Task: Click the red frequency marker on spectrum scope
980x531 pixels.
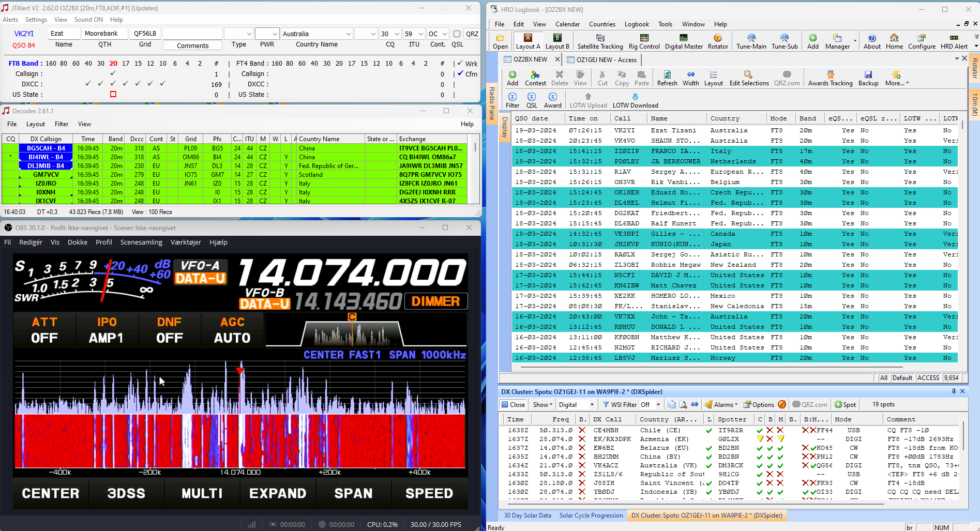Action: coord(240,370)
